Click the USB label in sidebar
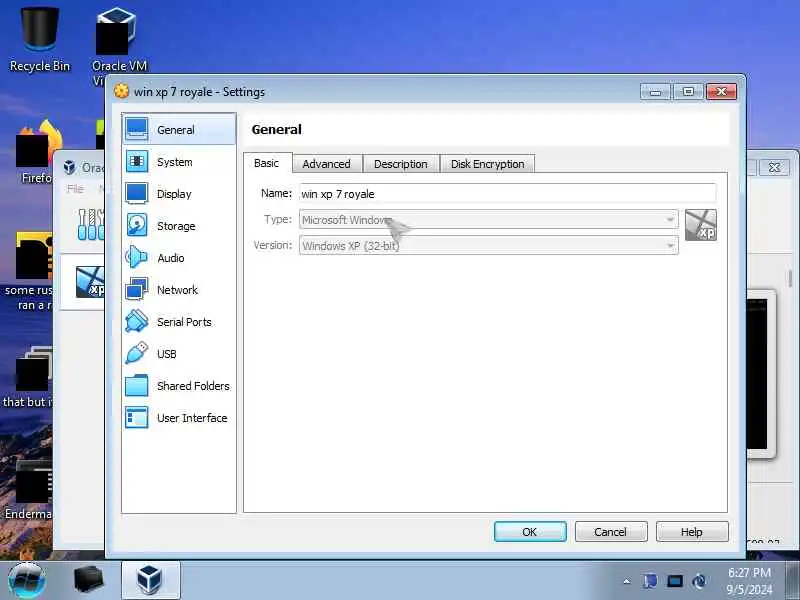This screenshot has height=600, width=800. pos(166,354)
